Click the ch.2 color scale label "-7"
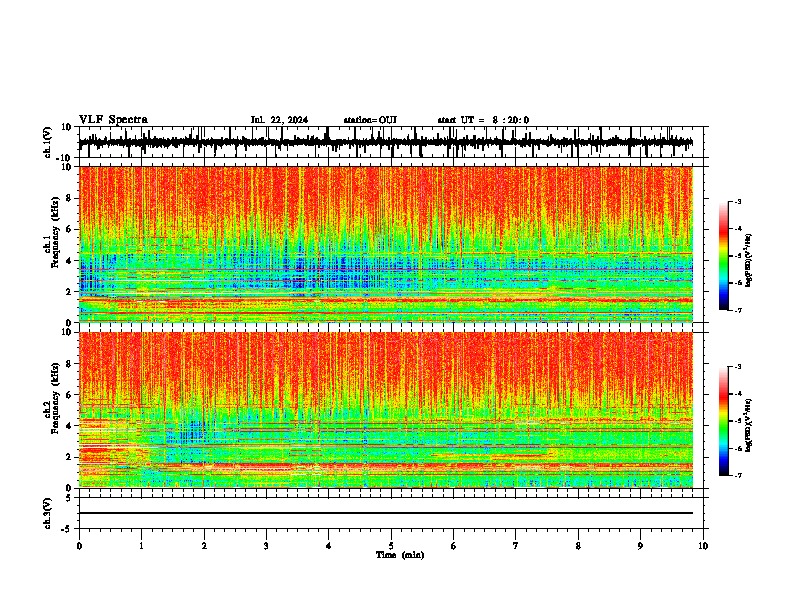792x612 pixels. [738, 475]
